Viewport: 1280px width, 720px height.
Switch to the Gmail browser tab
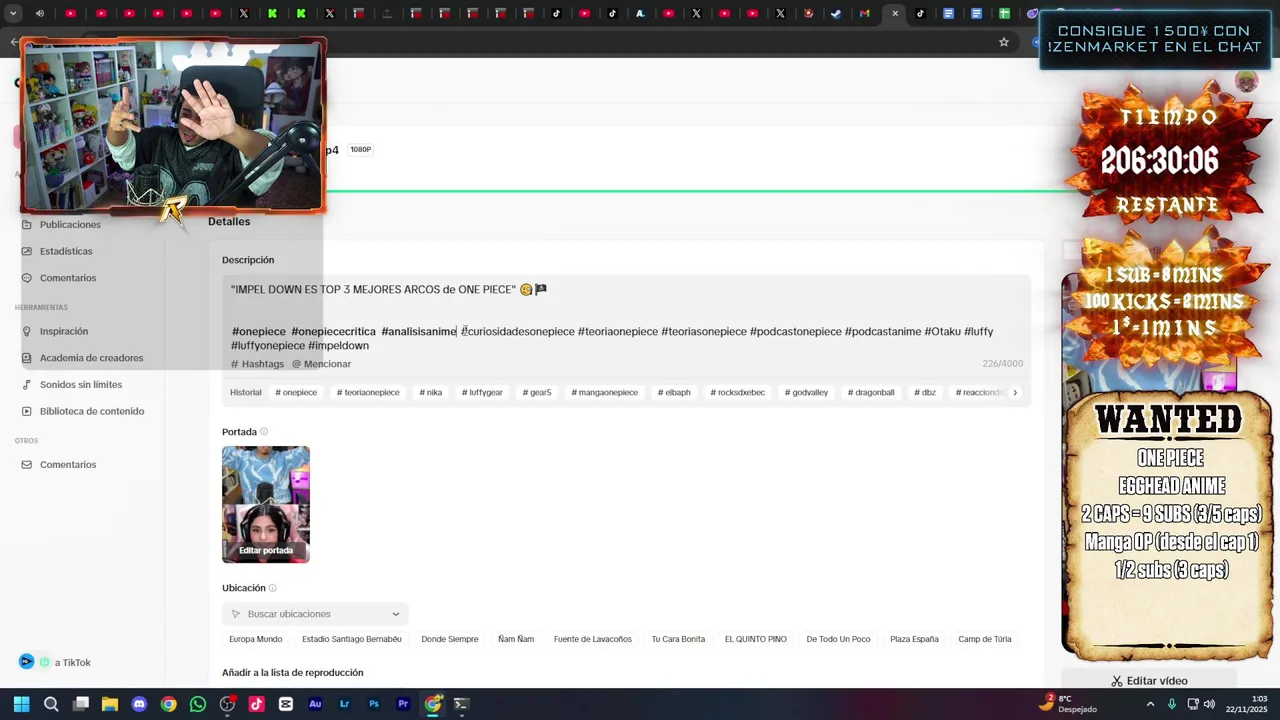tap(864, 13)
